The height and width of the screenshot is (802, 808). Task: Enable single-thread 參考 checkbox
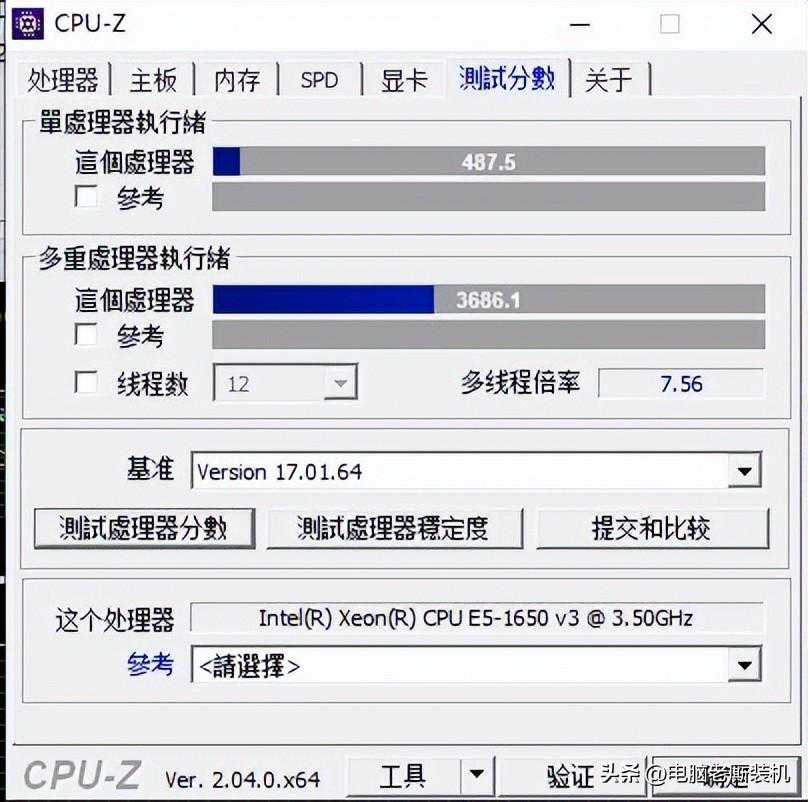(x=86, y=196)
